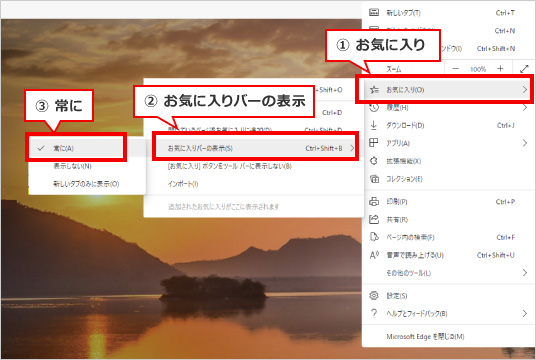Click the 印刷(P) printer icon
Viewport: 536px width, 360px height.
tap(374, 201)
